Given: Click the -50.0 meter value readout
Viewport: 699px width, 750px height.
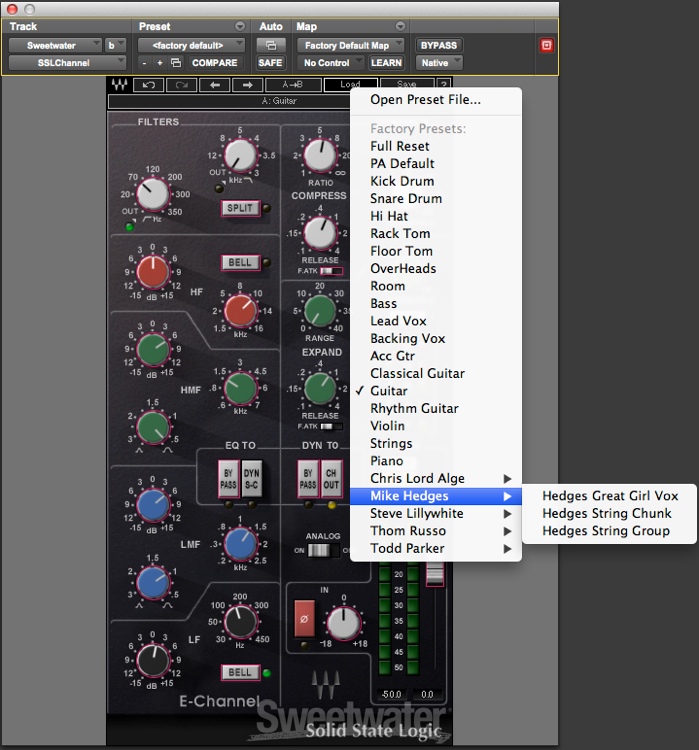Looking at the screenshot, I should [x=391, y=694].
